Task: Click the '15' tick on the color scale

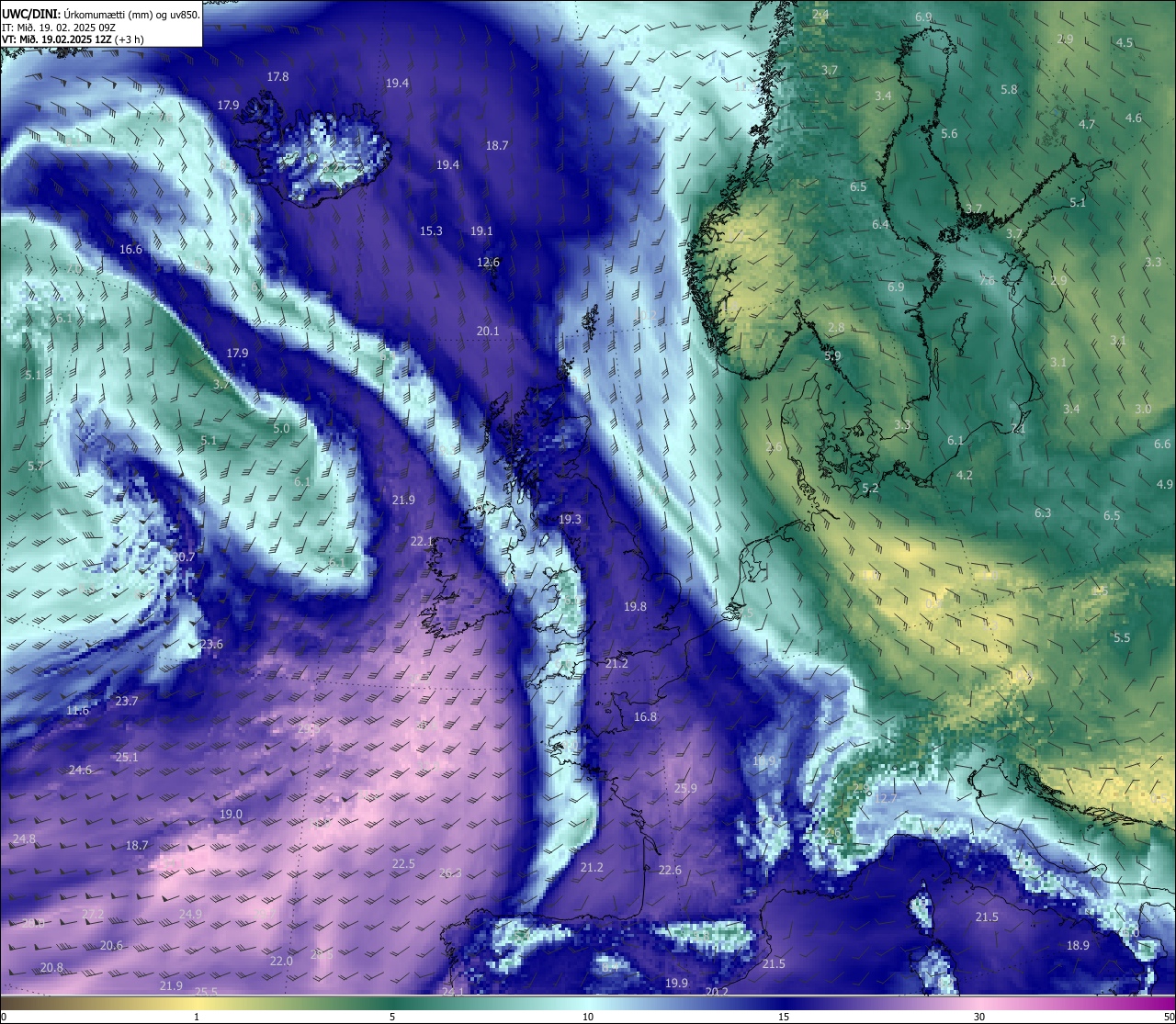Action: (784, 1017)
